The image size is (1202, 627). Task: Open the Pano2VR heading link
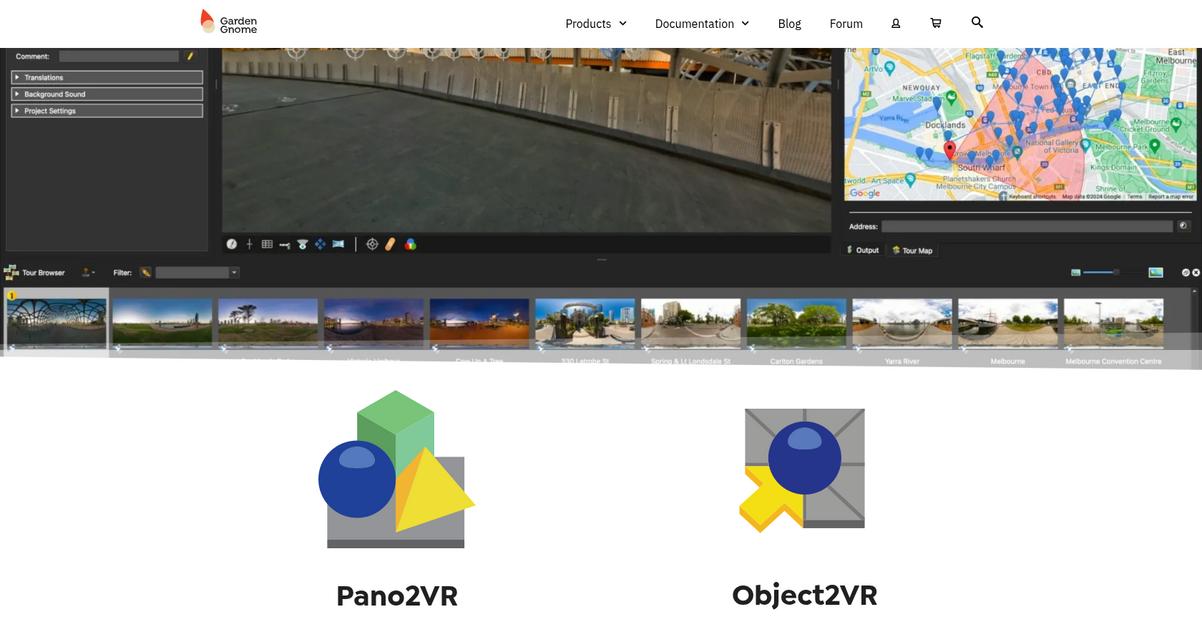click(397, 596)
